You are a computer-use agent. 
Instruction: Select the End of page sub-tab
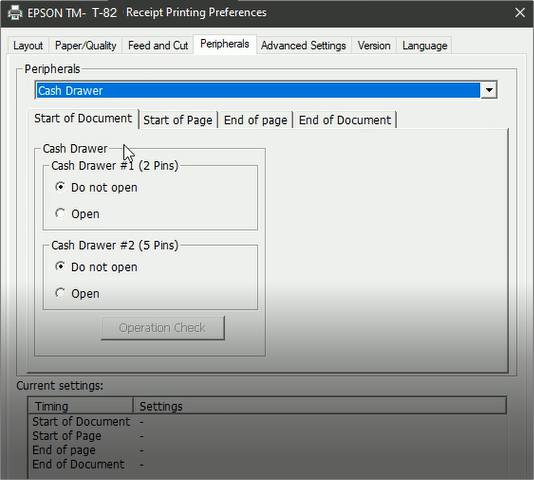point(255,120)
